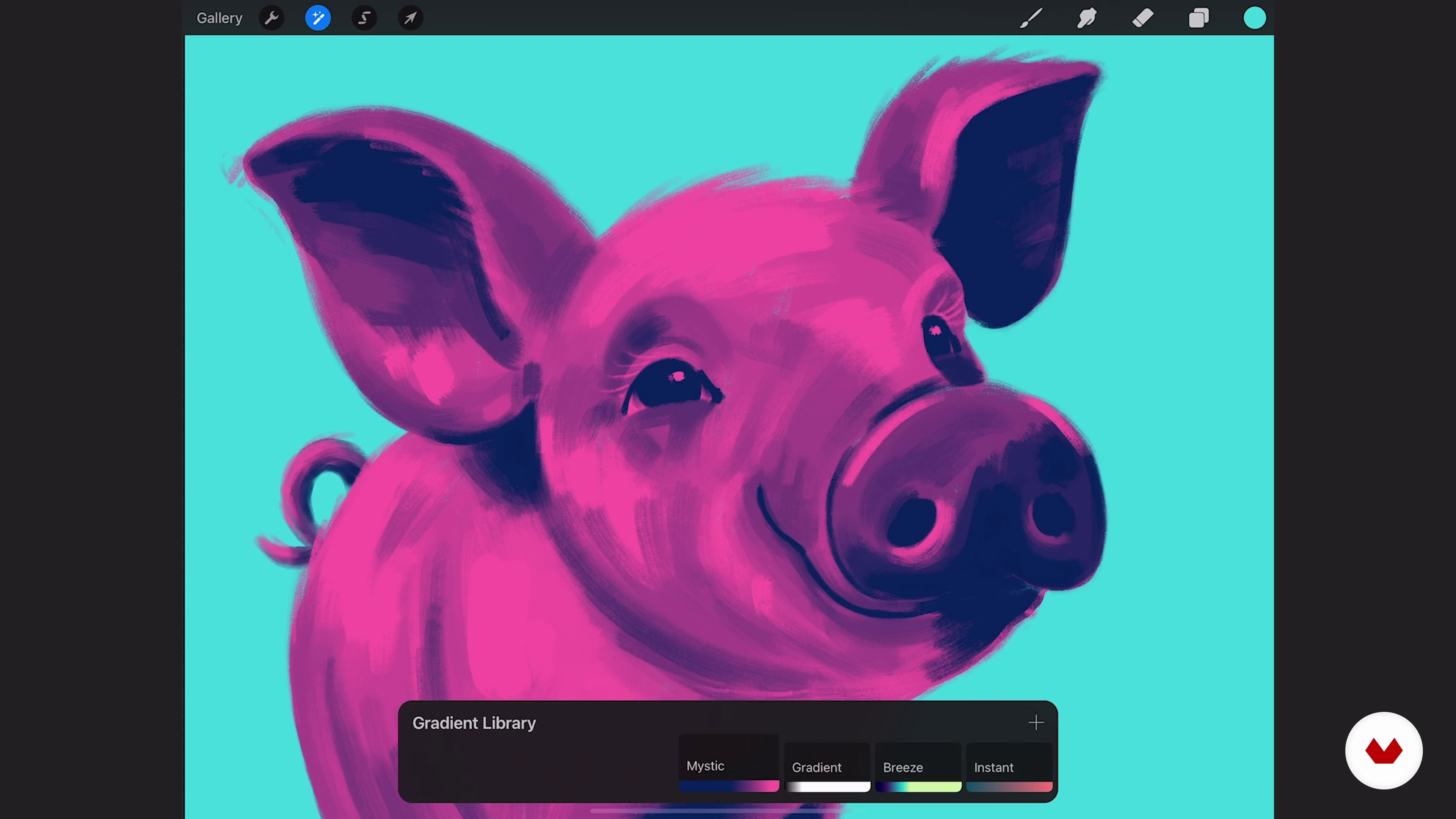Pick the Instant gradient preset
The image size is (1456, 819).
pos(1009,767)
